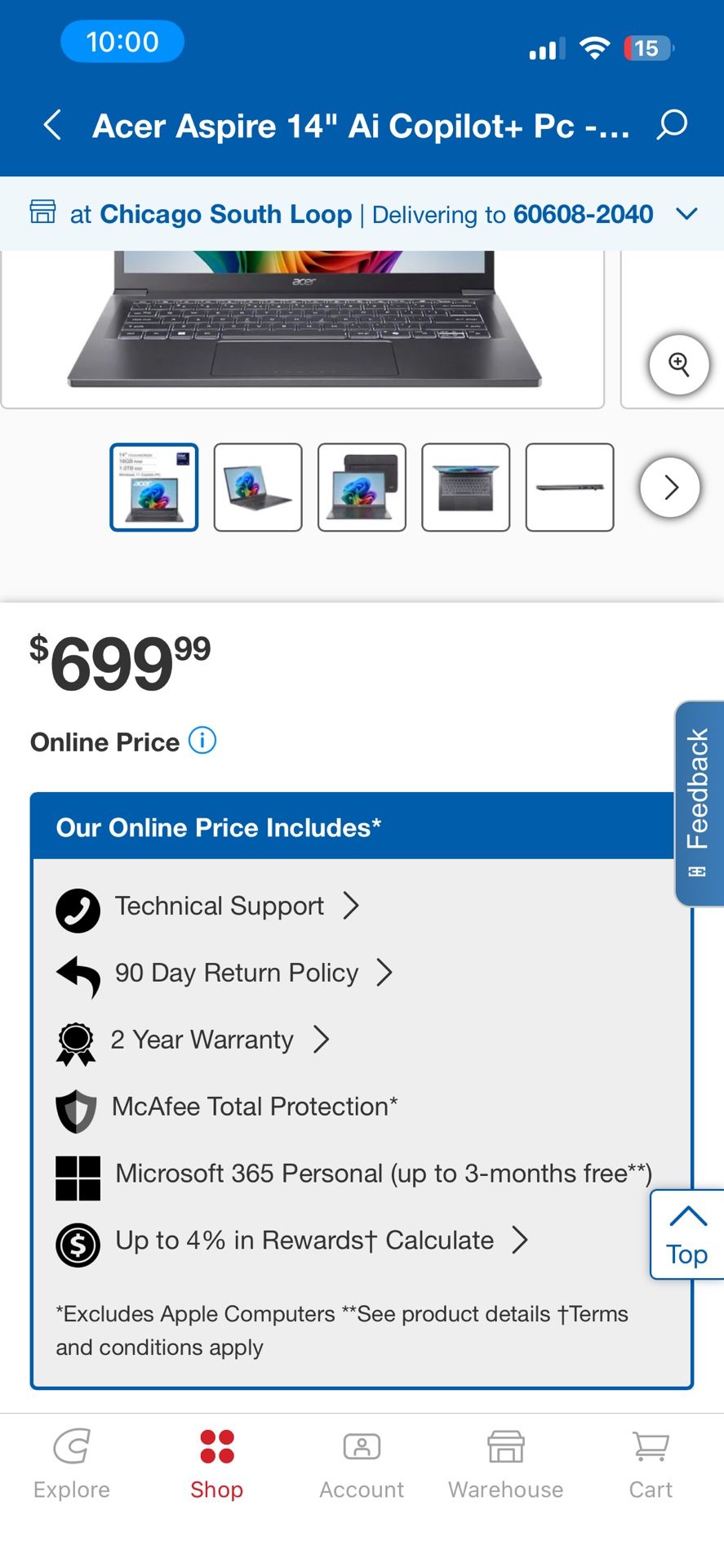This screenshot has width=724, height=1568.
Task: Select the side-profile laptop thumbnail
Action: [570, 488]
